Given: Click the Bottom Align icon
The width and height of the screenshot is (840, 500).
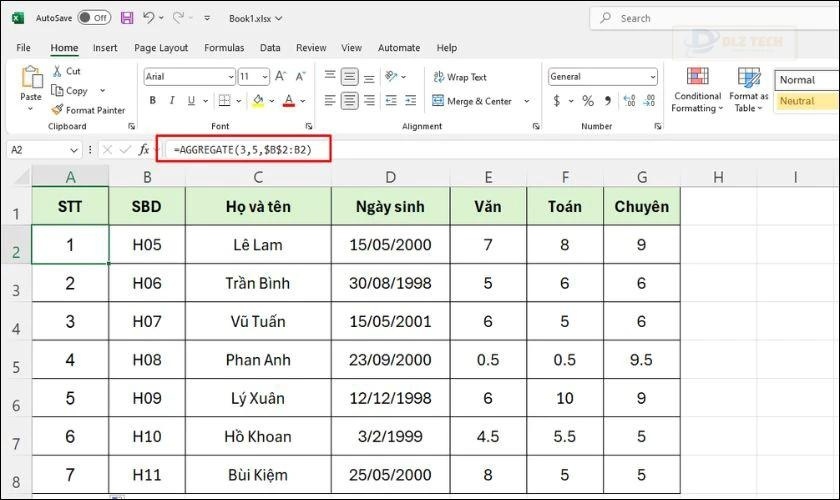Looking at the screenshot, I should (369, 78).
